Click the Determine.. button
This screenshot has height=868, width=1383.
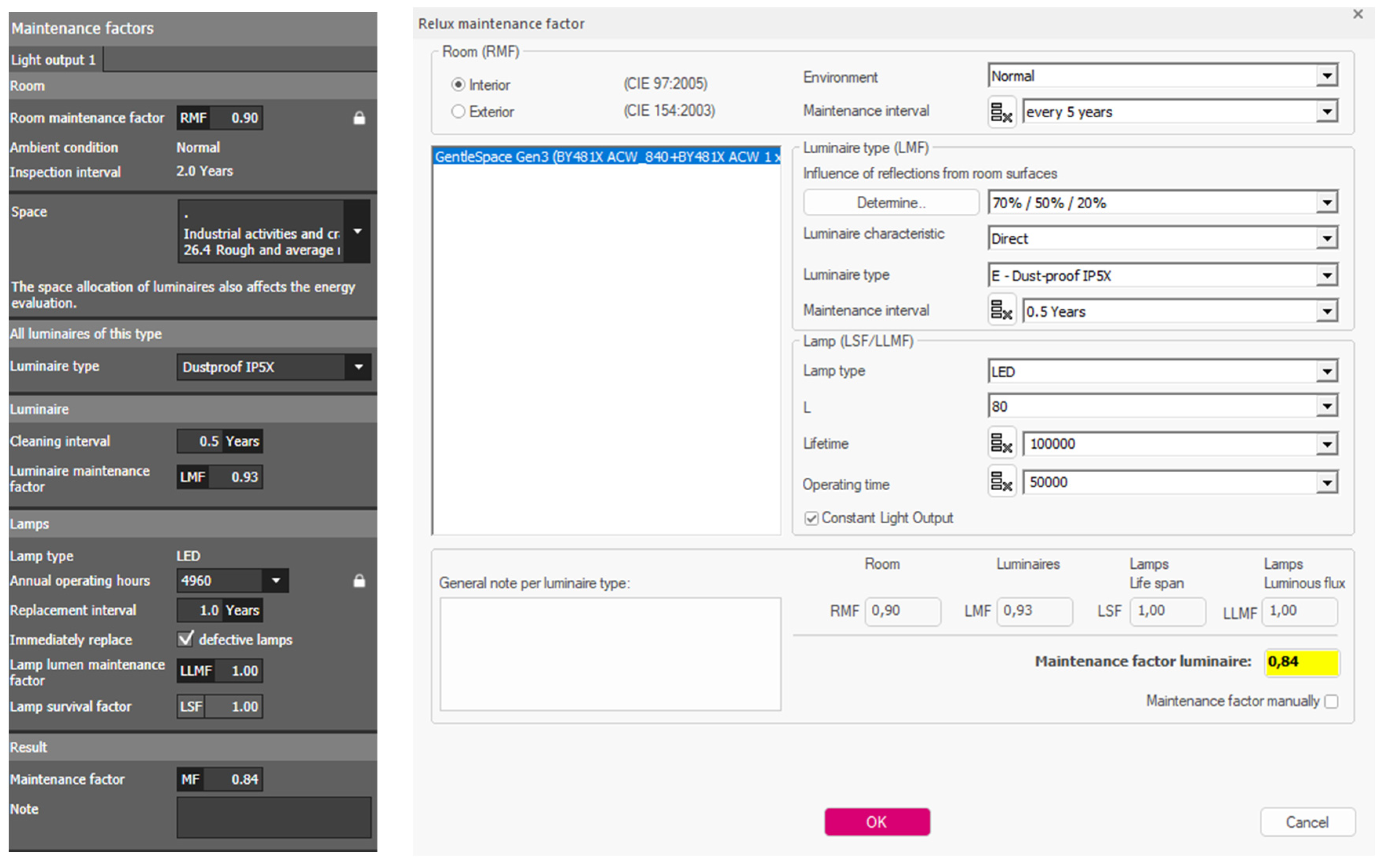pyautogui.click(x=891, y=203)
